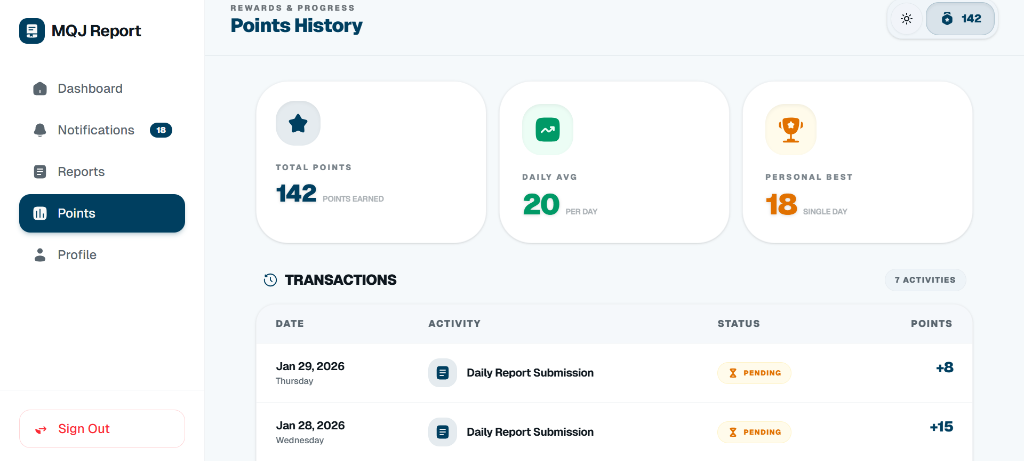Select the Points sidebar tab
Screen dimensions: 1024x461
pos(102,213)
